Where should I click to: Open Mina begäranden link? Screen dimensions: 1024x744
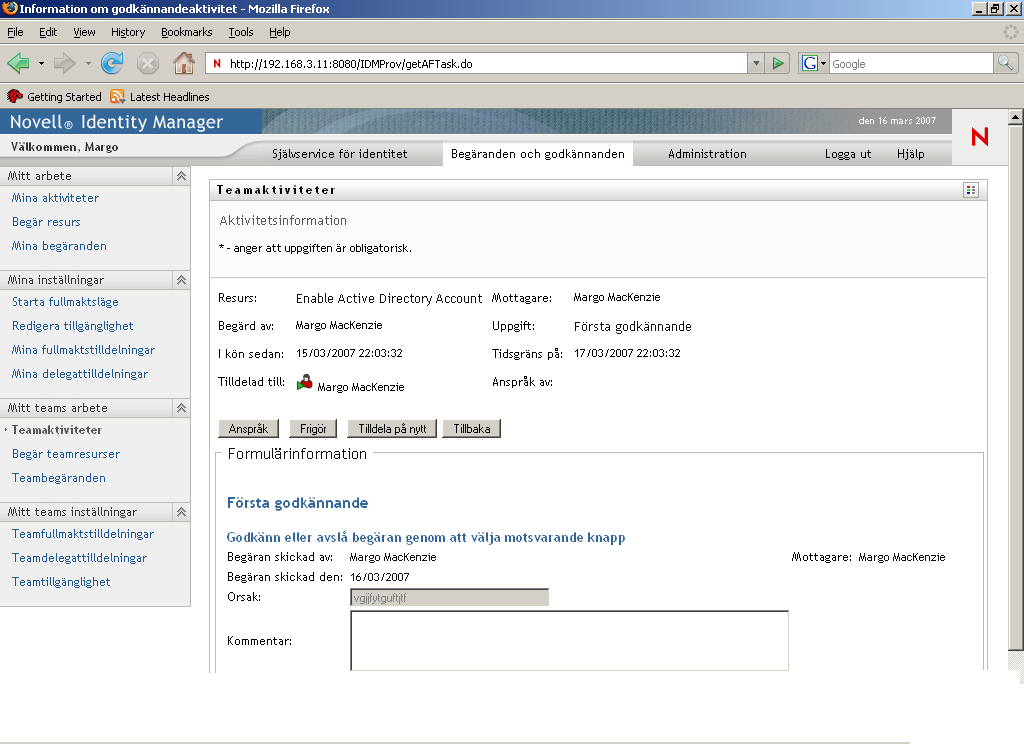(x=59, y=246)
